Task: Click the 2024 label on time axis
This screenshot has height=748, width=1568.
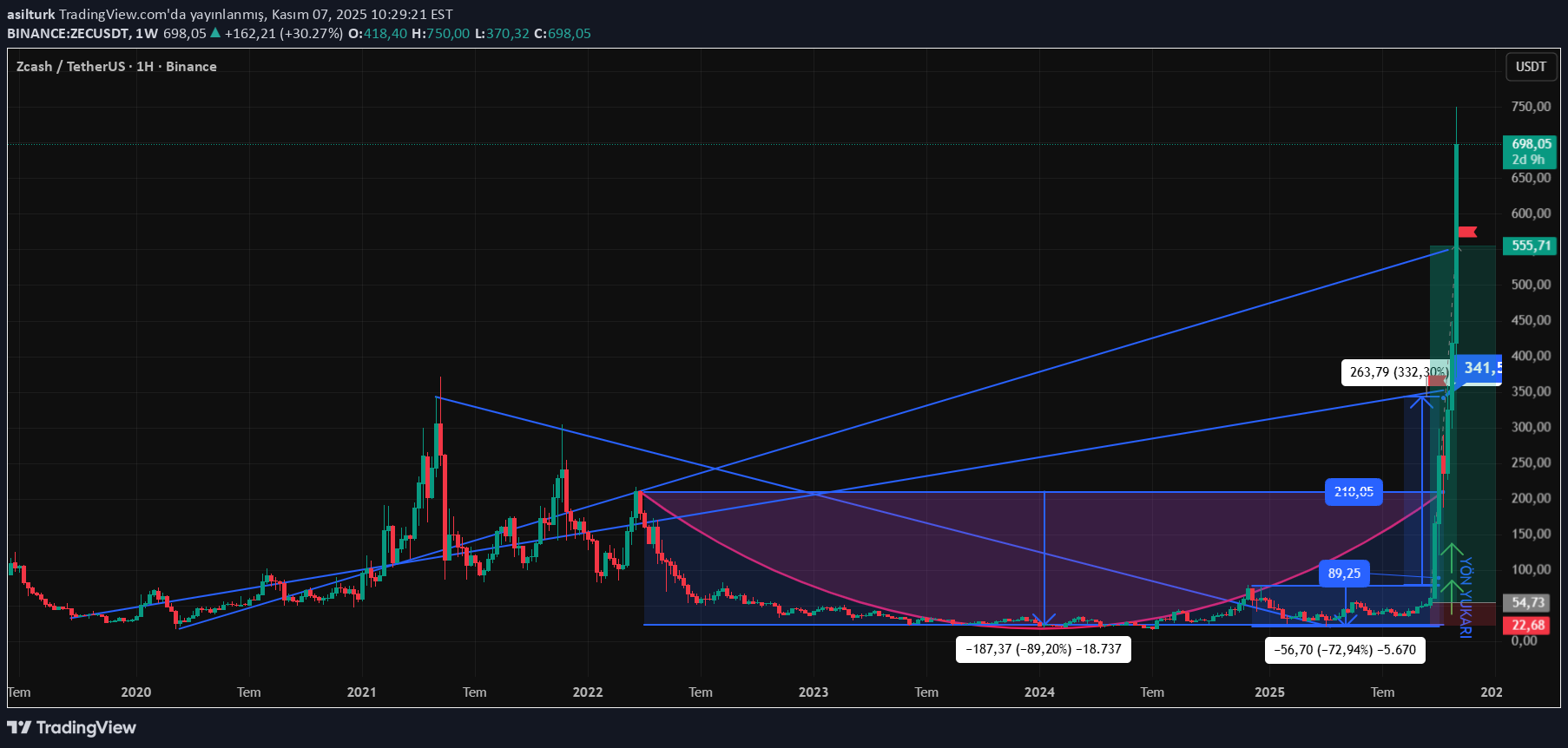Action: point(1039,692)
